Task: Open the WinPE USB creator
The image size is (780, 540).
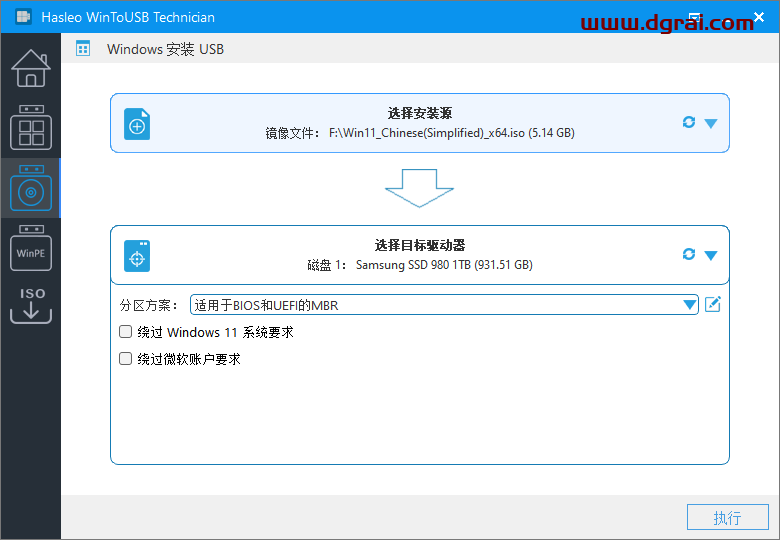Action: (x=31, y=248)
